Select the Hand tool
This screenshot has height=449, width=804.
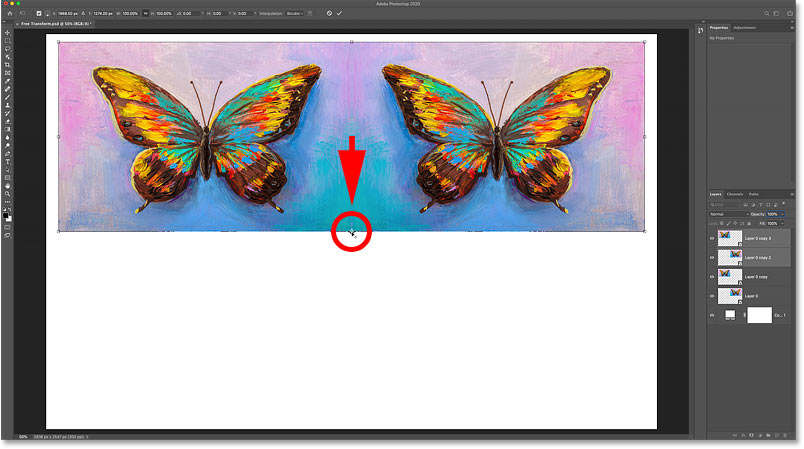8,186
